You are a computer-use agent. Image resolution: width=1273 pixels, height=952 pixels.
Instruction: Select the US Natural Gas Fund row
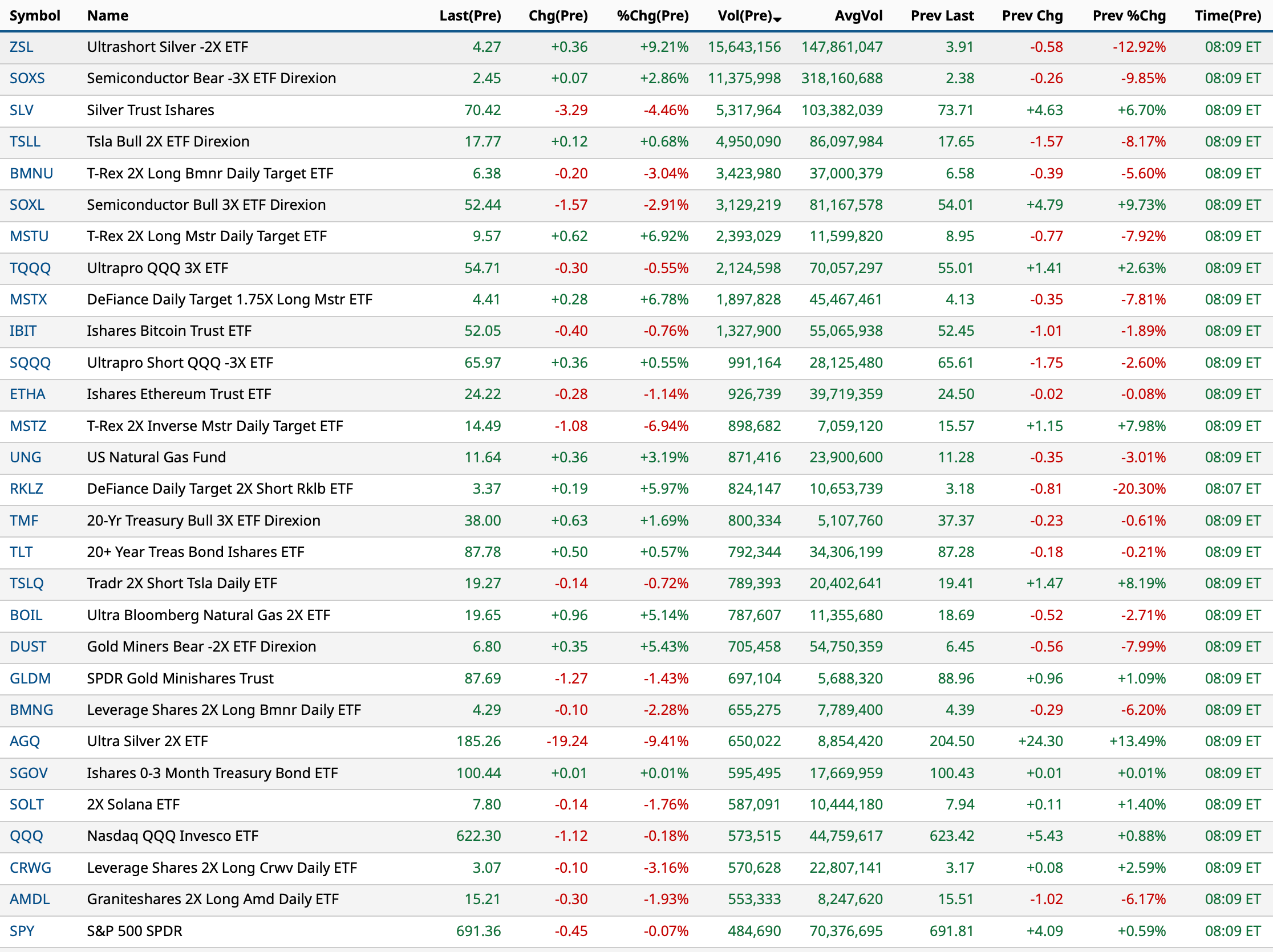(x=156, y=457)
